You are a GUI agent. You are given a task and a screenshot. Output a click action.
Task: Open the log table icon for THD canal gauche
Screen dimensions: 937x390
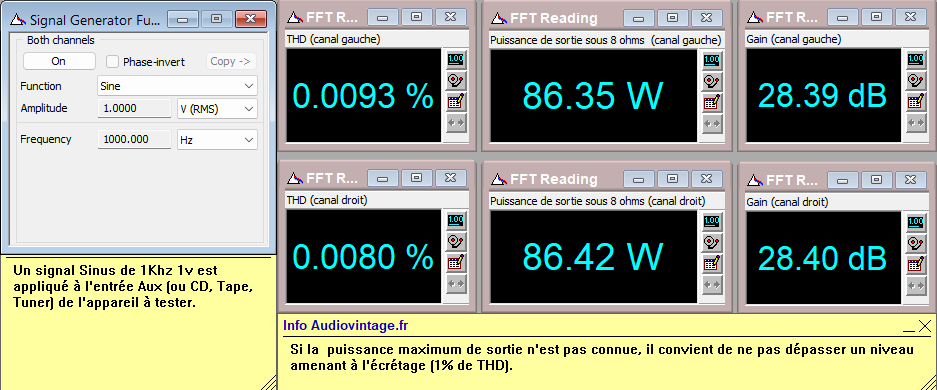click(456, 102)
